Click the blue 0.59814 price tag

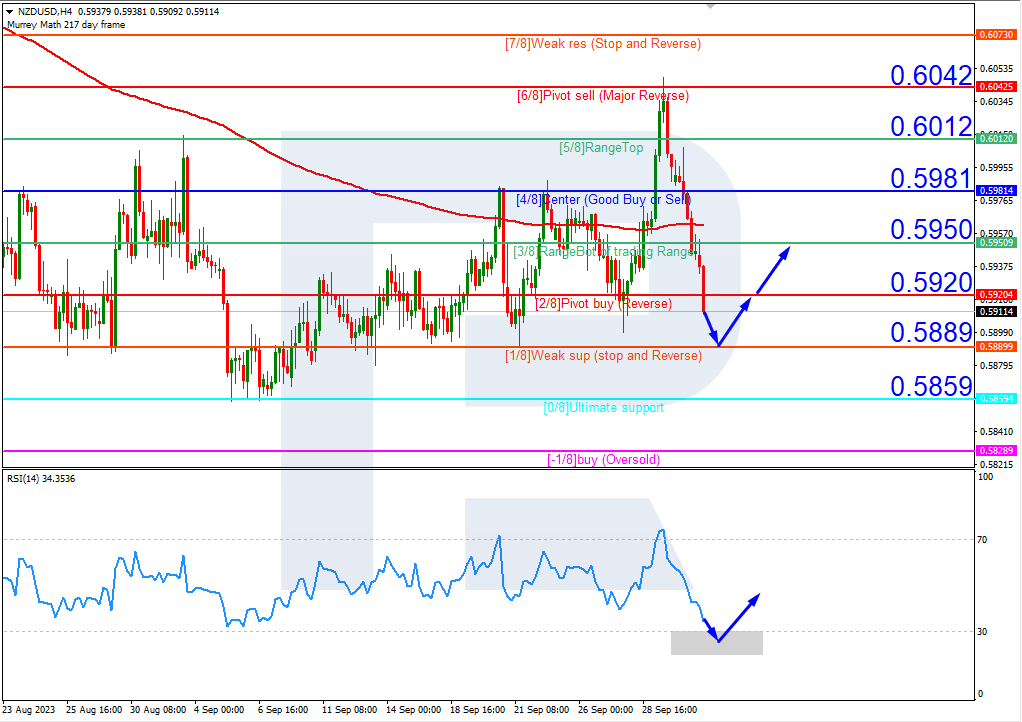[x=994, y=190]
